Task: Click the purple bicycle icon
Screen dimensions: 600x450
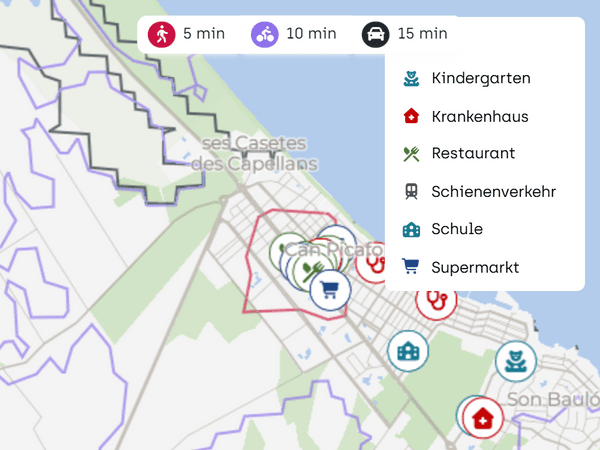Action: (264, 34)
